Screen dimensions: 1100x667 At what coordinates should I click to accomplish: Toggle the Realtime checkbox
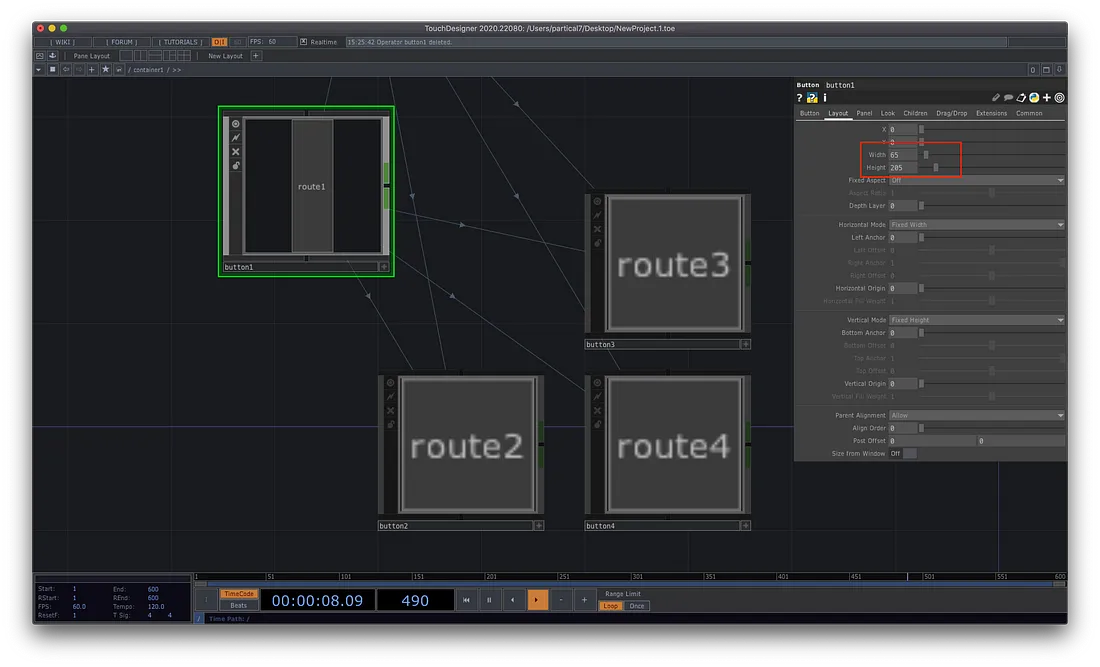pyautogui.click(x=303, y=42)
